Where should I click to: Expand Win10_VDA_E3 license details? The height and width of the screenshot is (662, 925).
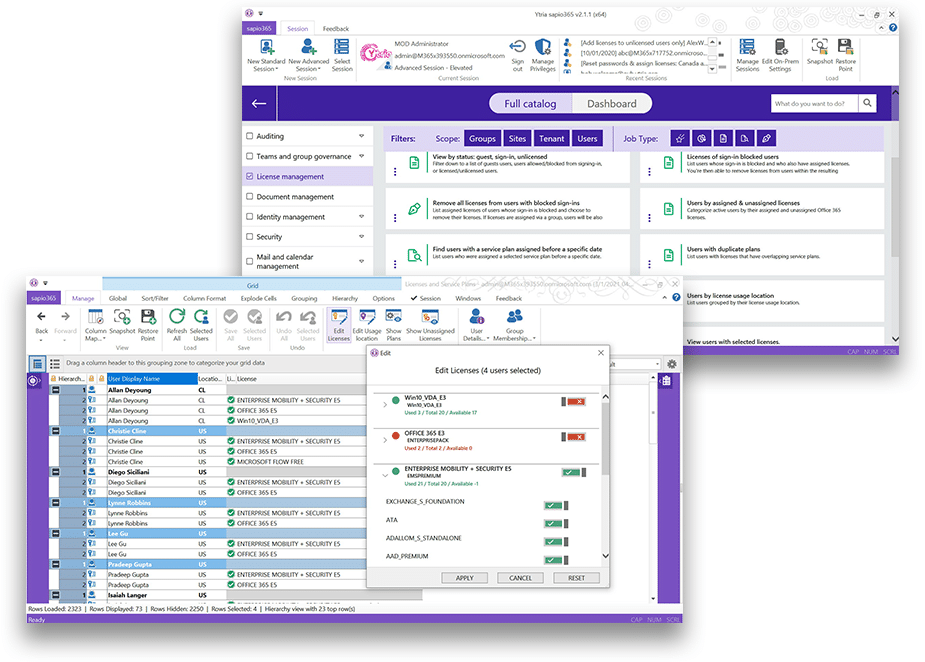[x=385, y=405]
